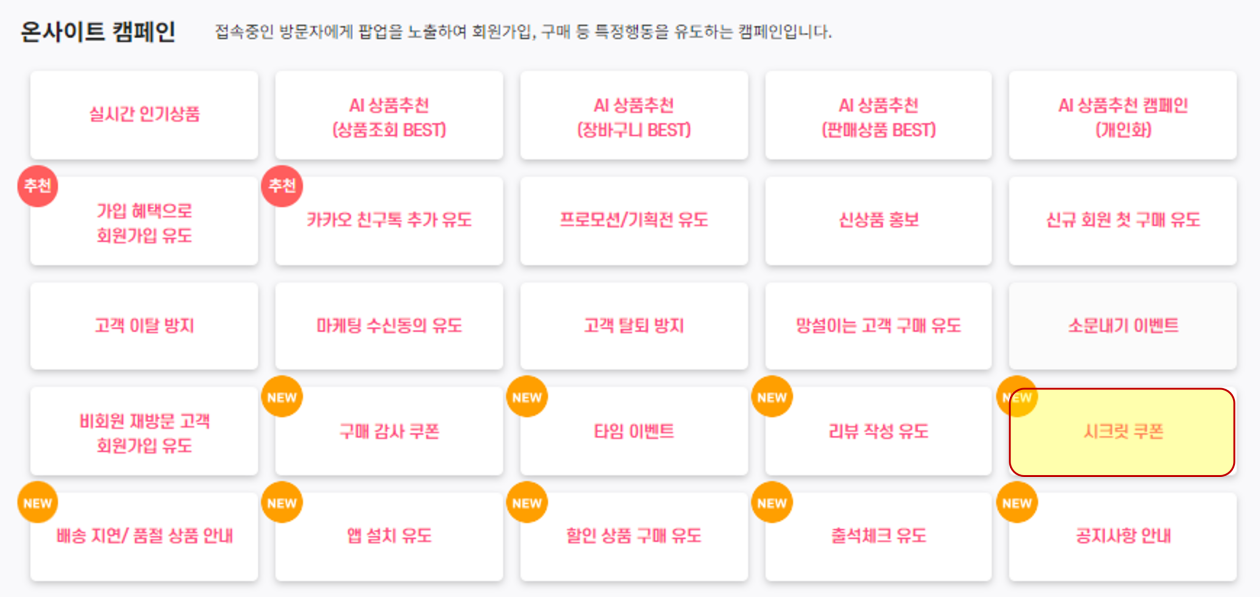
Task: Select the 실시간 인기상품 campaign card
Action: (x=144, y=115)
